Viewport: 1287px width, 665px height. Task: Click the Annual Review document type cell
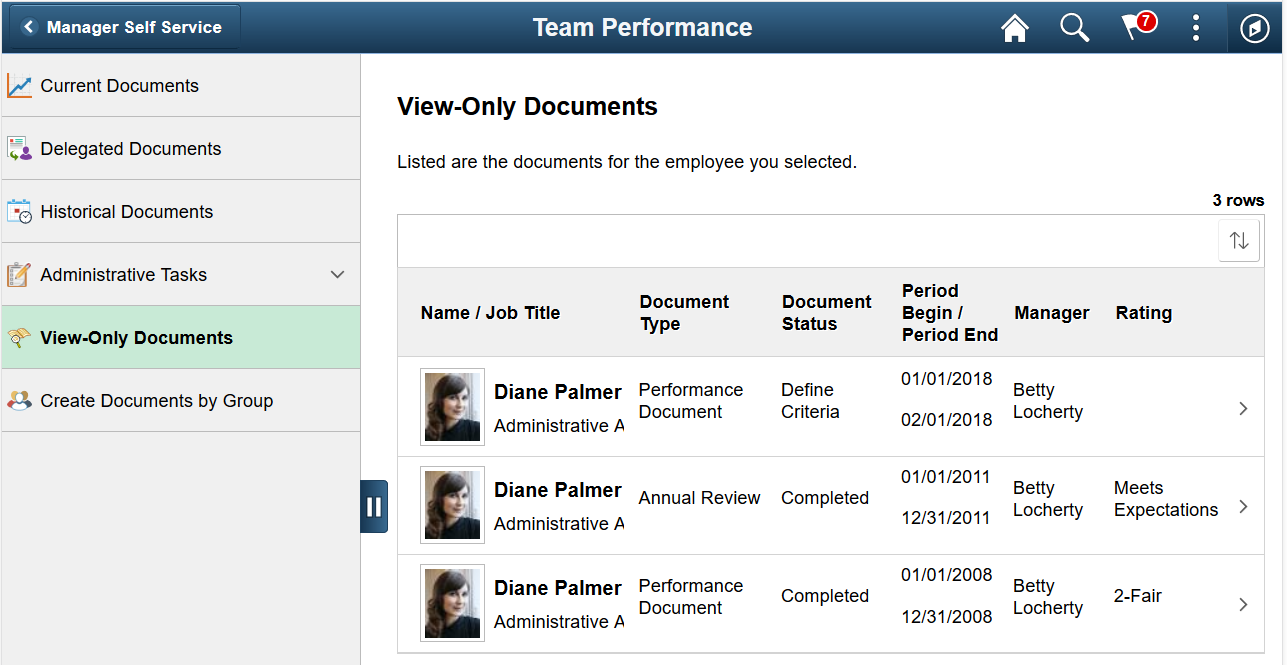pos(700,498)
